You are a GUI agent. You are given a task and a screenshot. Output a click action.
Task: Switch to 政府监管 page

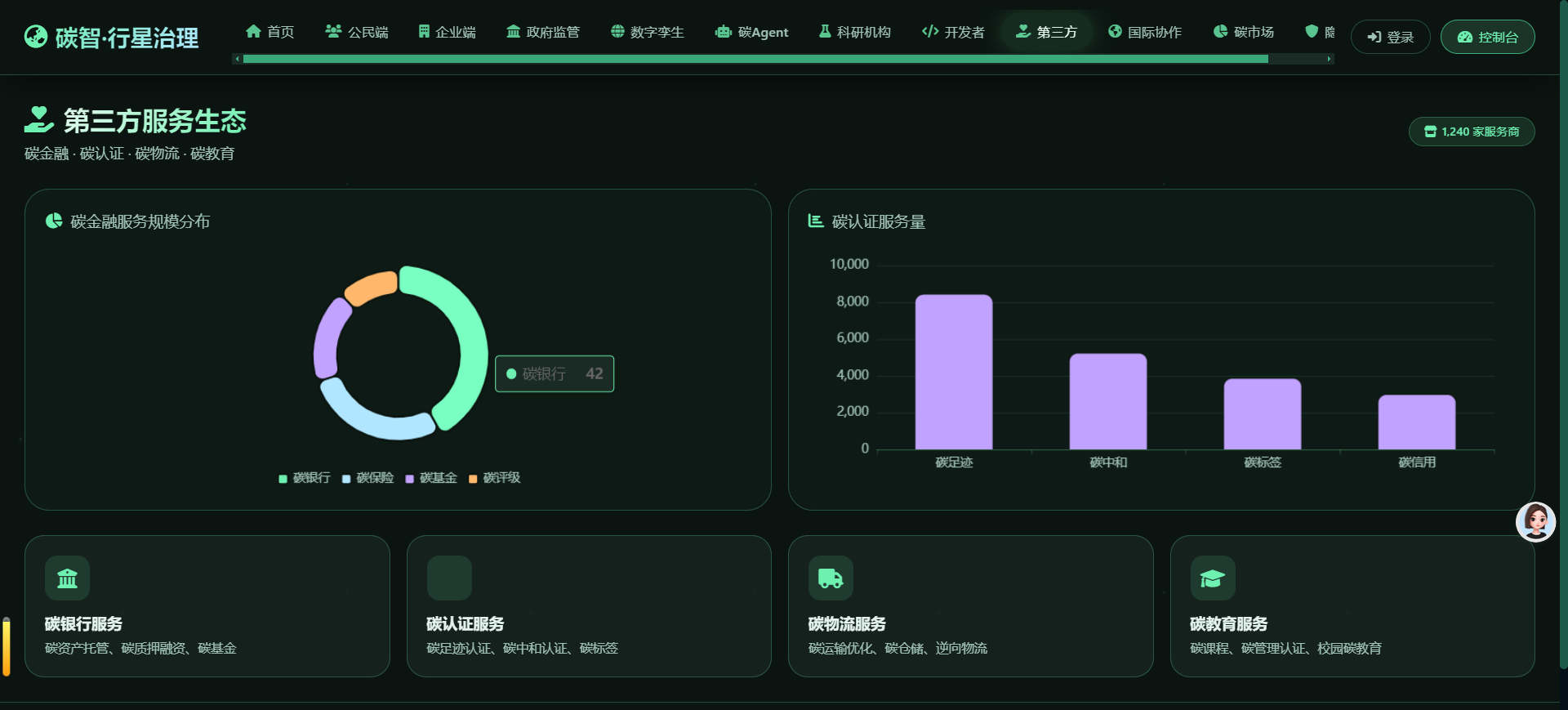543,32
